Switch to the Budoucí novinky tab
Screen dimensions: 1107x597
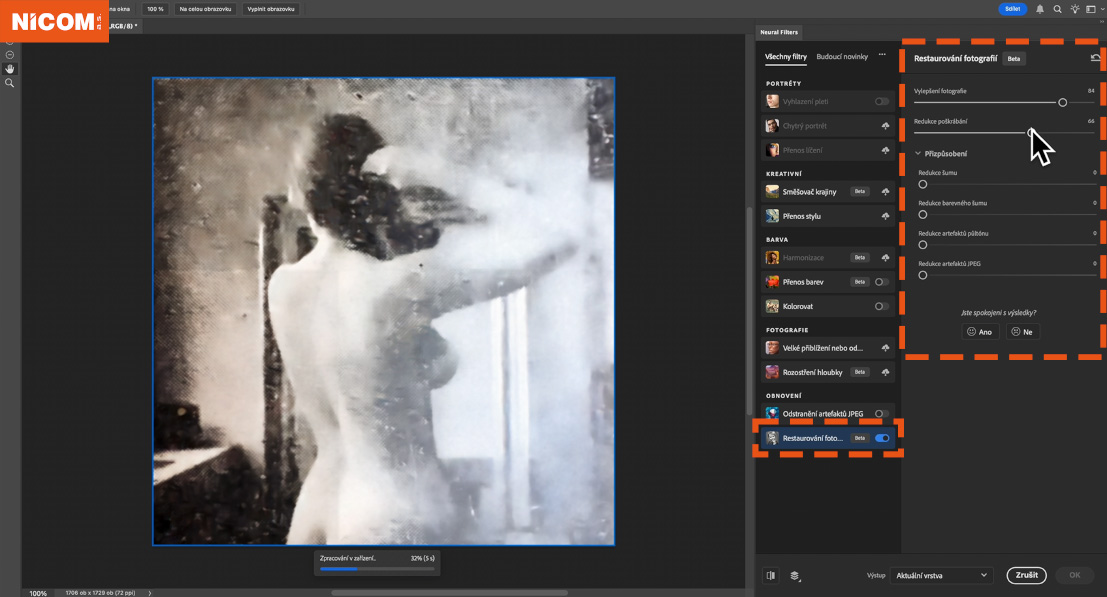842,57
